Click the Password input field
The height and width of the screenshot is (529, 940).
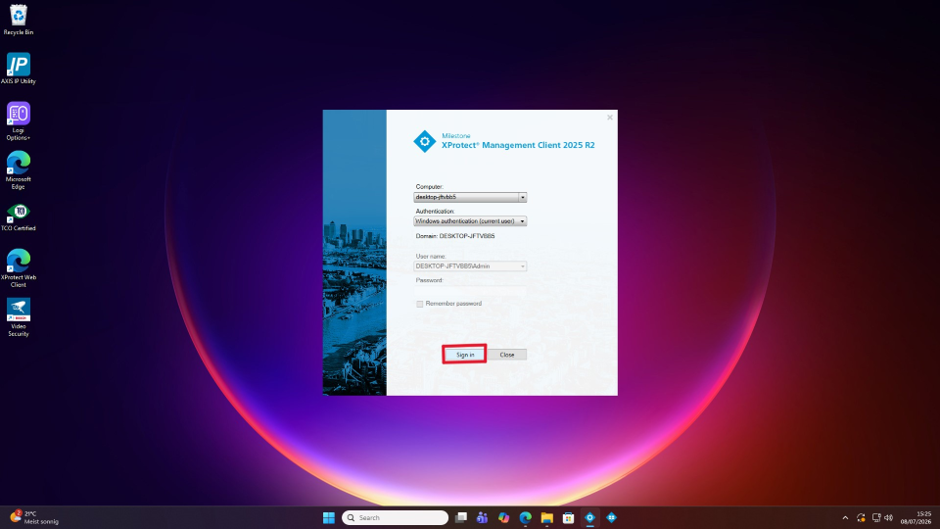tap(470, 290)
